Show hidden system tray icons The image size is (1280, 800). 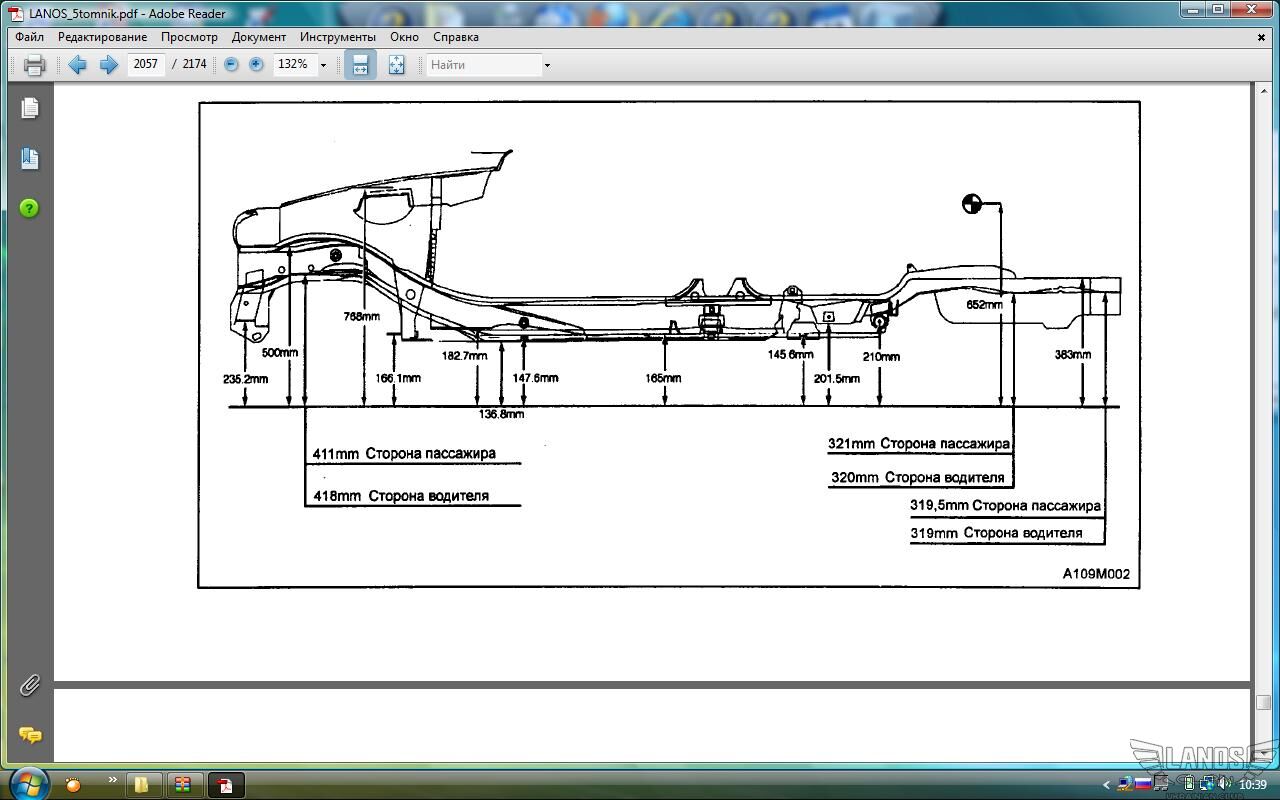(x=1106, y=785)
